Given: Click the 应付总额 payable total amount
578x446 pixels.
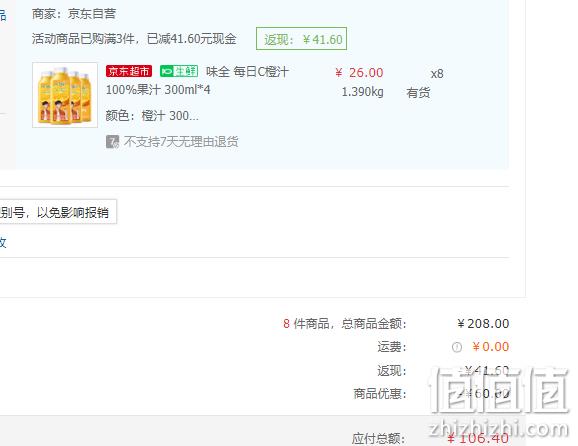Looking at the screenshot, I should [478, 438].
